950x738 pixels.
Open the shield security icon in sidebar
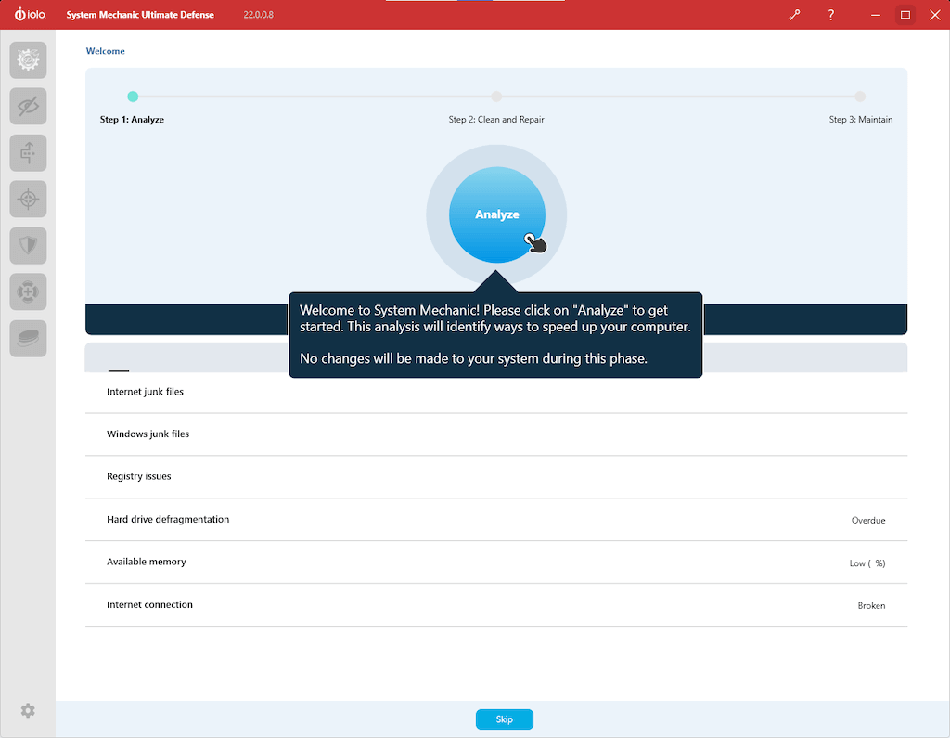click(28, 245)
